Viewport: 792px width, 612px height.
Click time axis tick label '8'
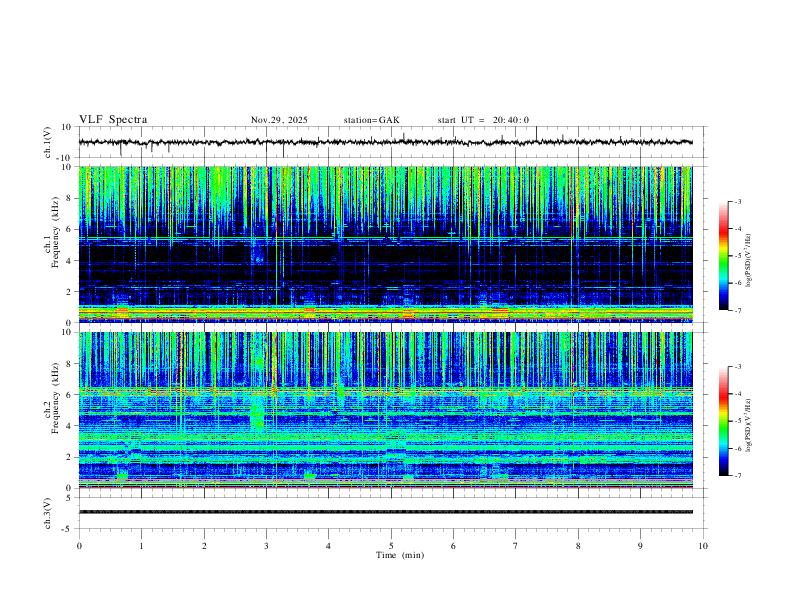578,546
